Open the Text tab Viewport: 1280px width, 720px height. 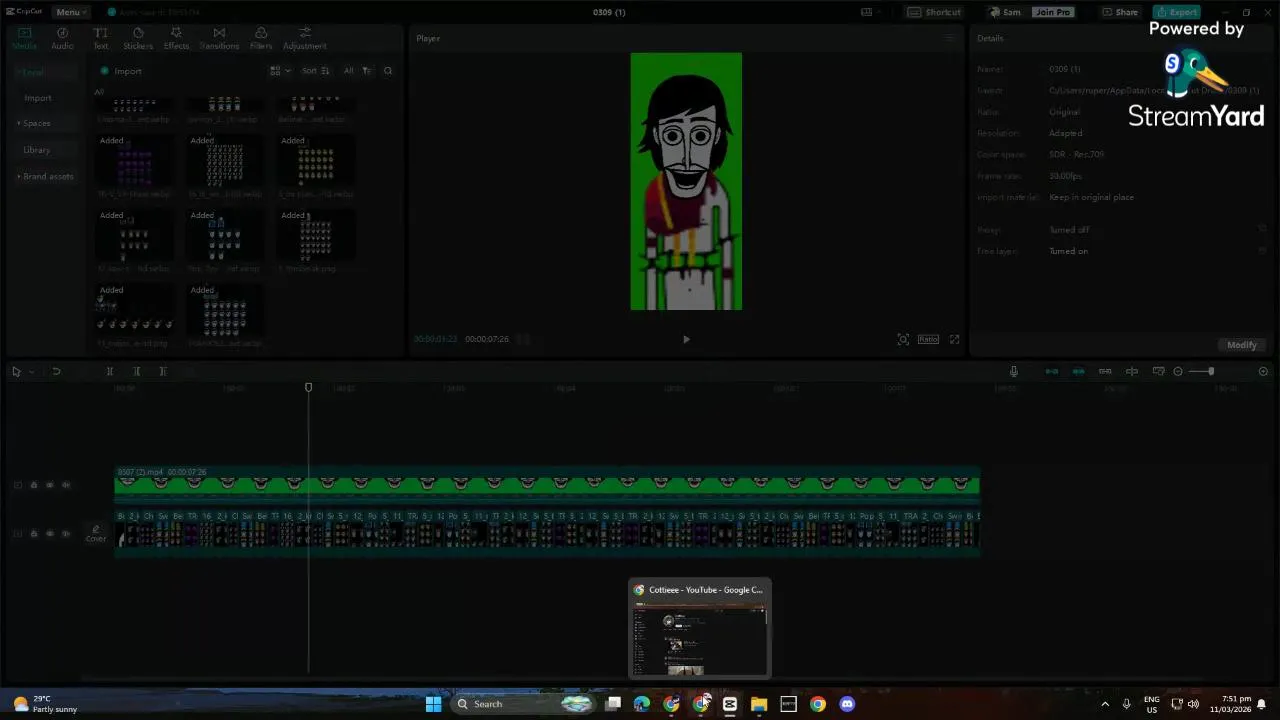[x=101, y=39]
